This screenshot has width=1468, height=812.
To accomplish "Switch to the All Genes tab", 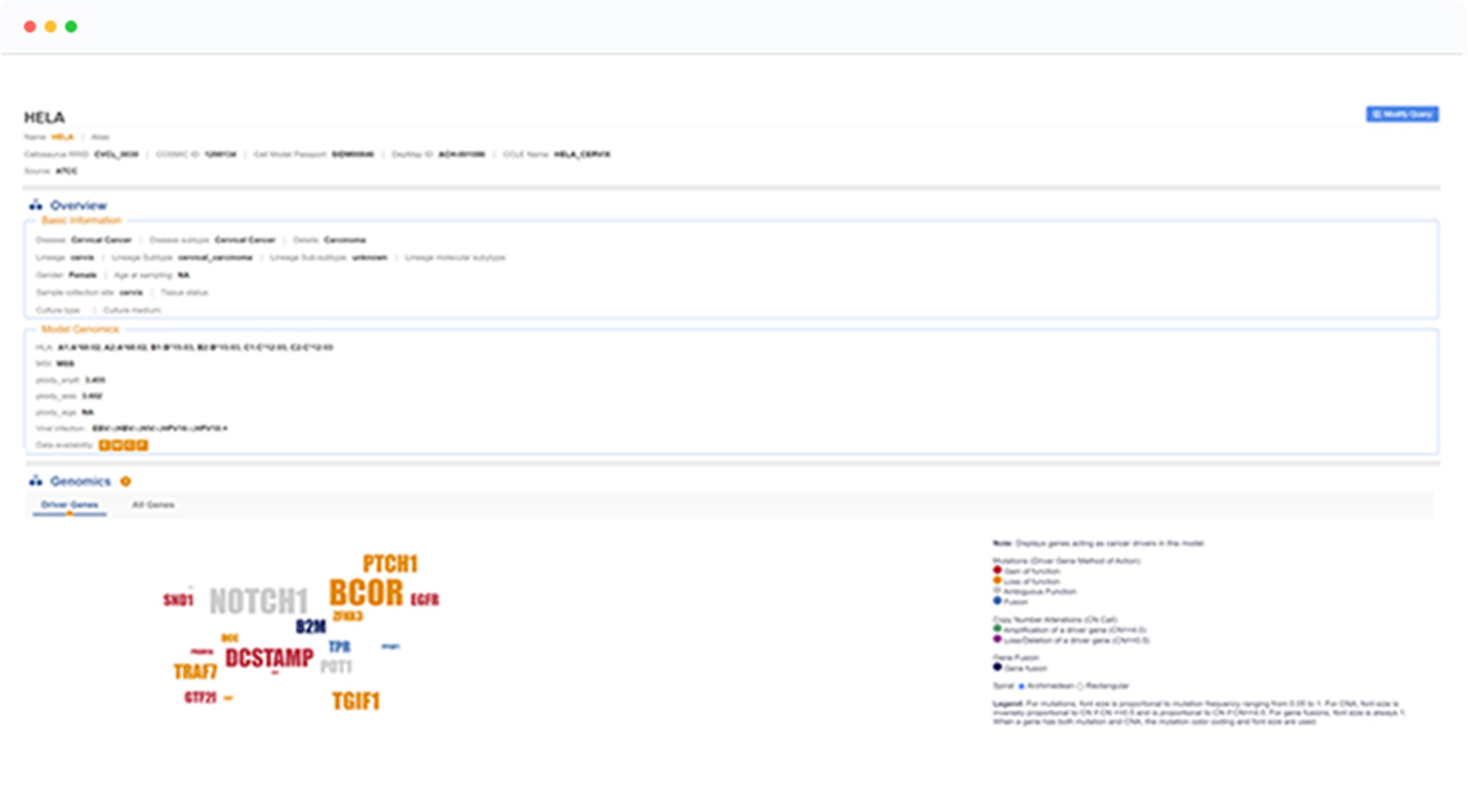I will coord(153,505).
